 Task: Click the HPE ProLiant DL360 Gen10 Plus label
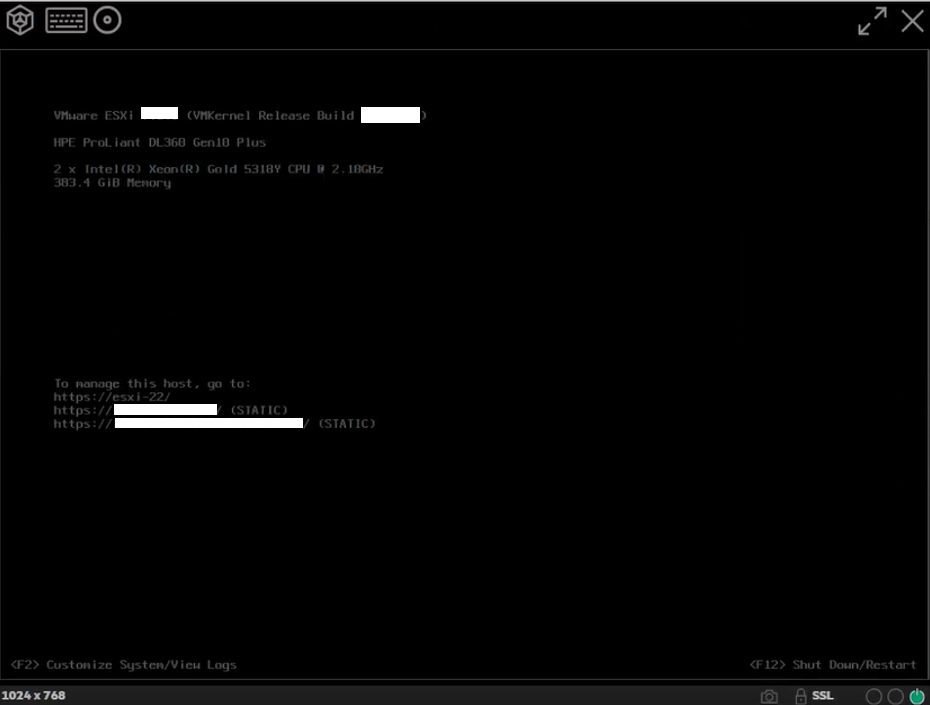(x=159, y=142)
